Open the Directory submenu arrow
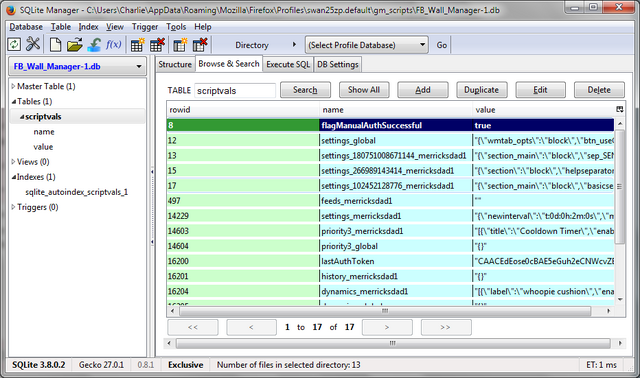The width and height of the screenshot is (640, 378). [x=294, y=44]
